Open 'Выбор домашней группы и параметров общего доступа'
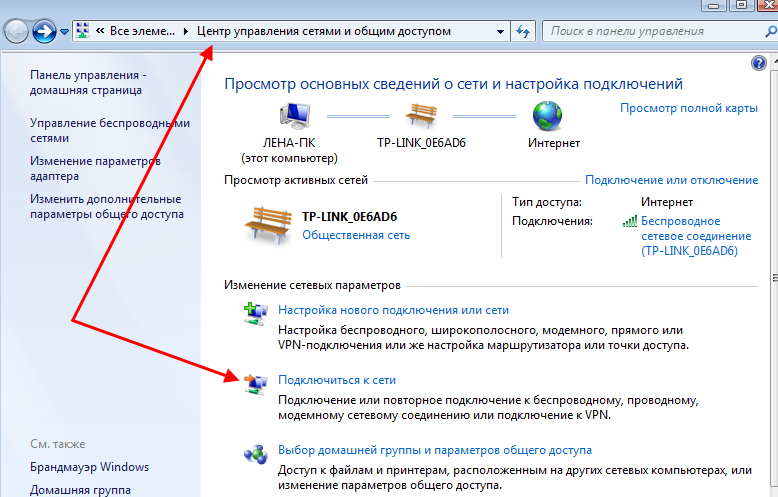 coord(435,450)
